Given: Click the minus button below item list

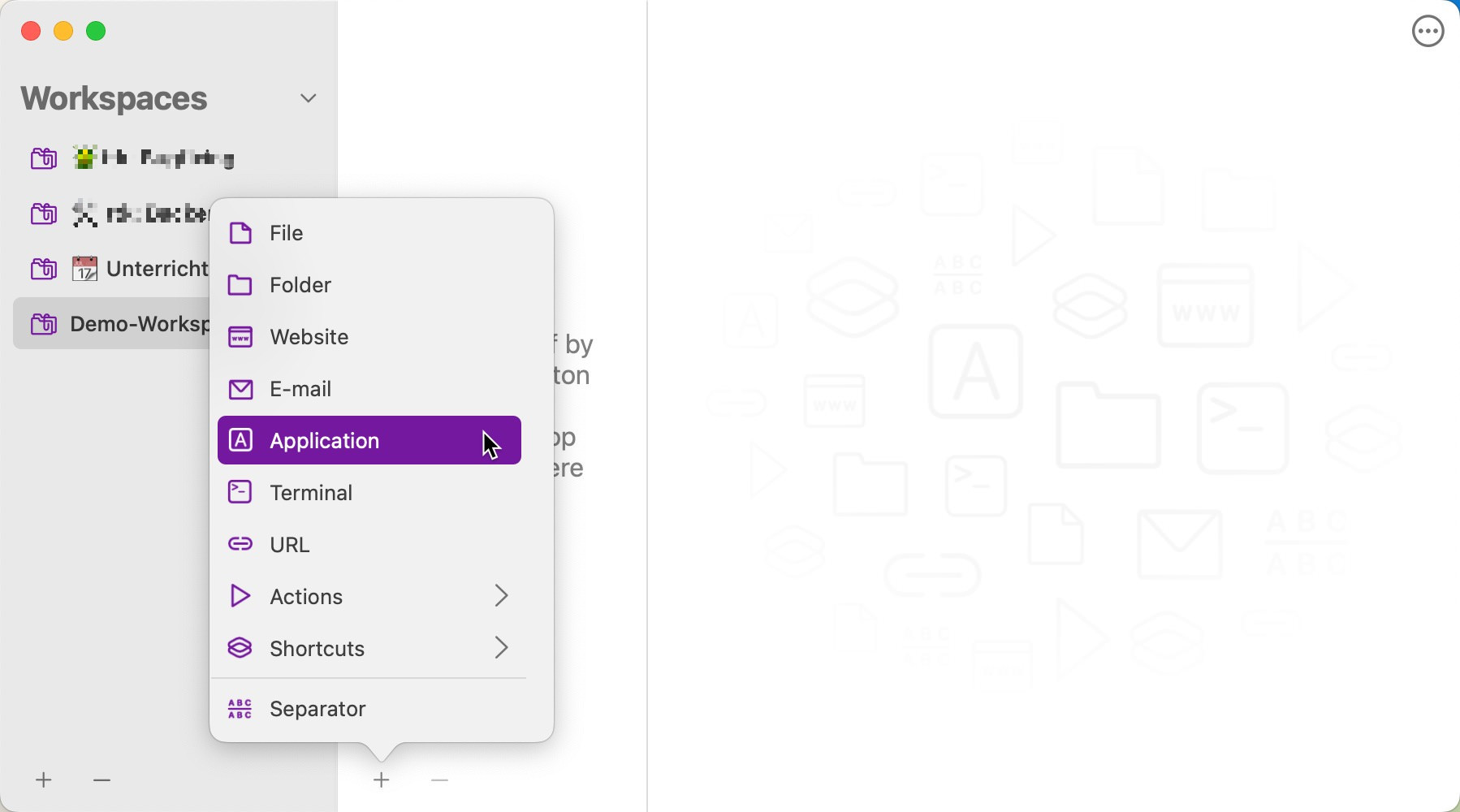Looking at the screenshot, I should click(440, 780).
